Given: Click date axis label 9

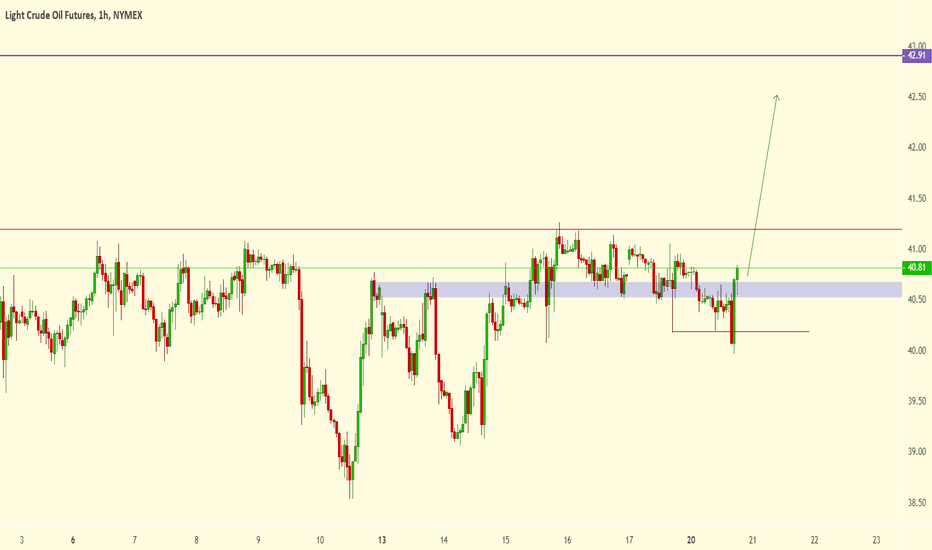Looking at the screenshot, I should (x=259, y=540).
